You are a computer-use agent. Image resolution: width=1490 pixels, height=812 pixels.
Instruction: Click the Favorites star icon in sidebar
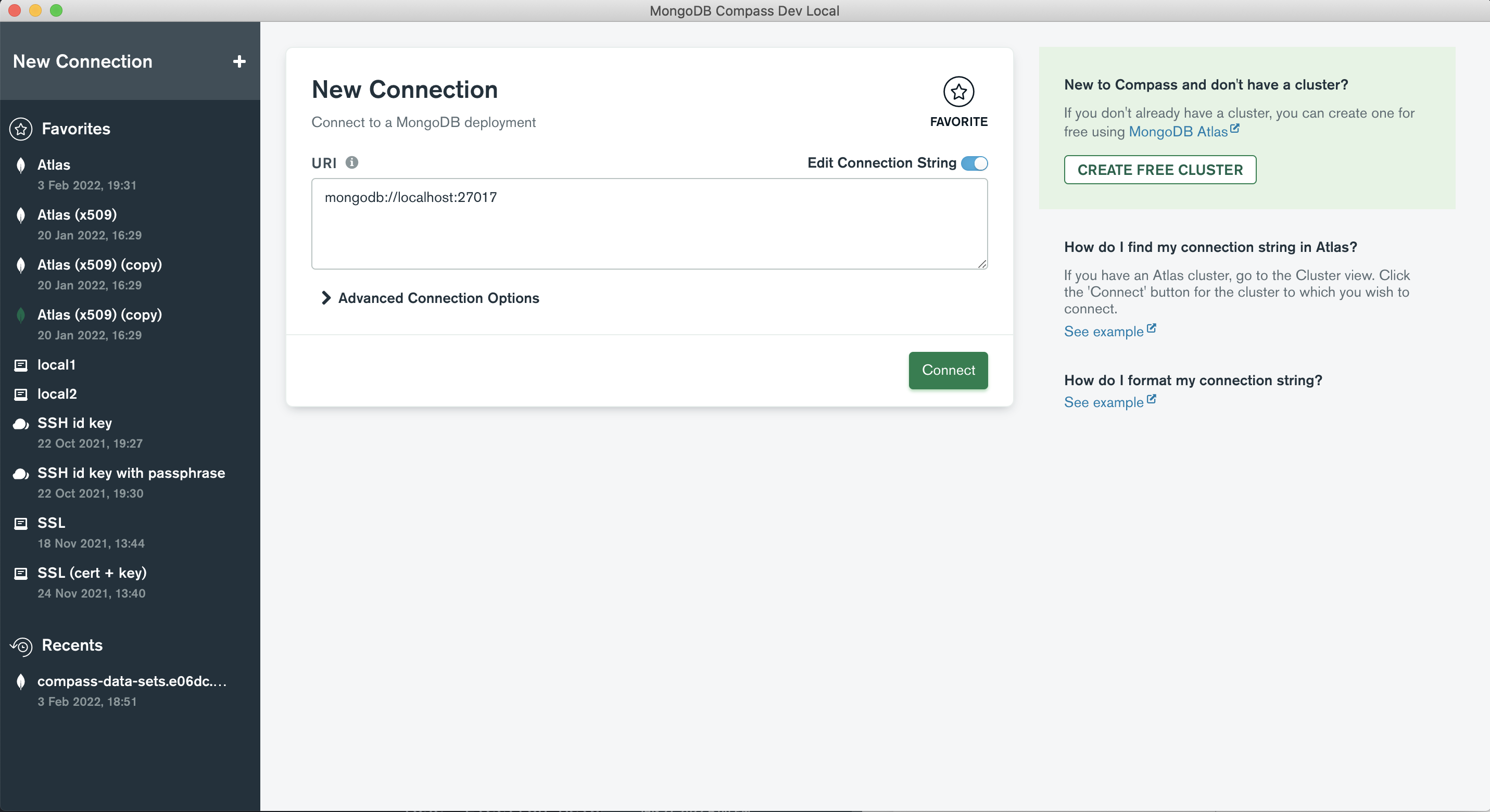[x=21, y=129]
